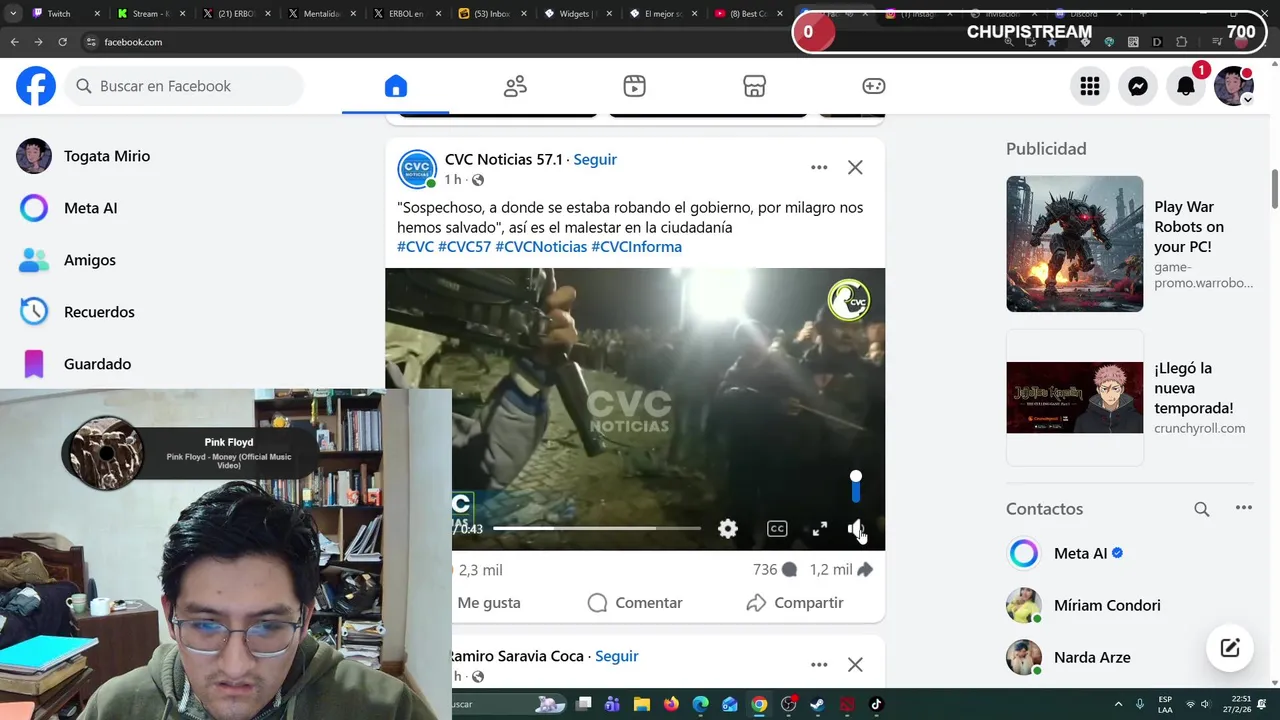
Task: Open the Friends tab in the top navigation
Action: (x=515, y=86)
